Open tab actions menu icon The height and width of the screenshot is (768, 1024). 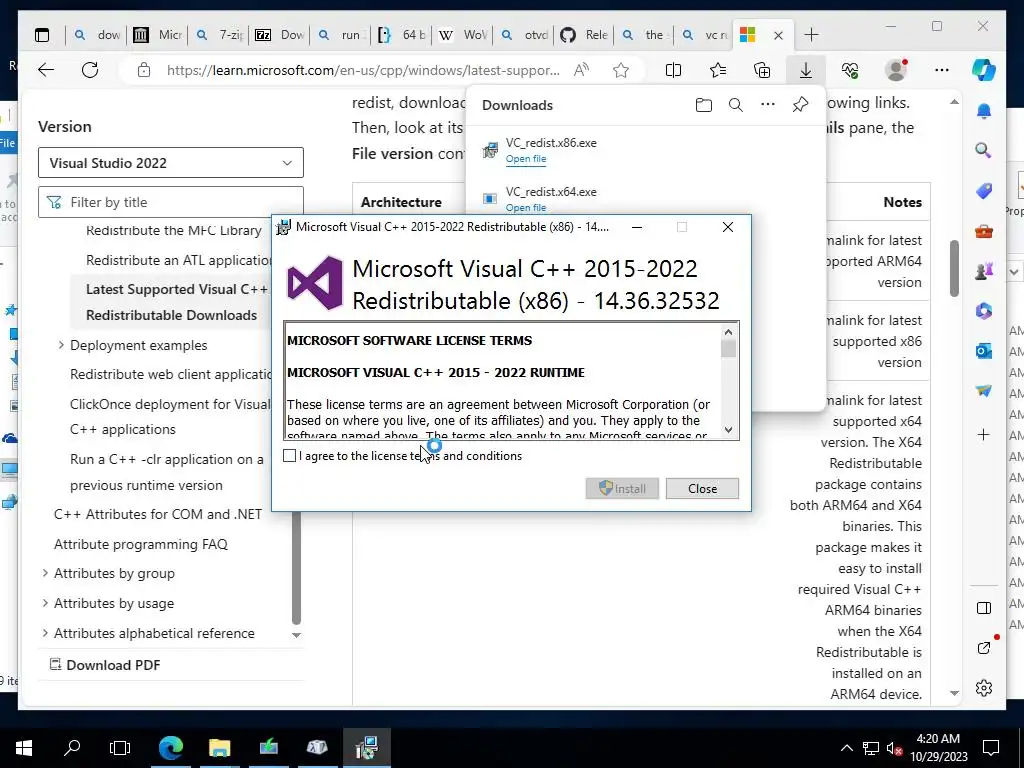tap(42, 35)
